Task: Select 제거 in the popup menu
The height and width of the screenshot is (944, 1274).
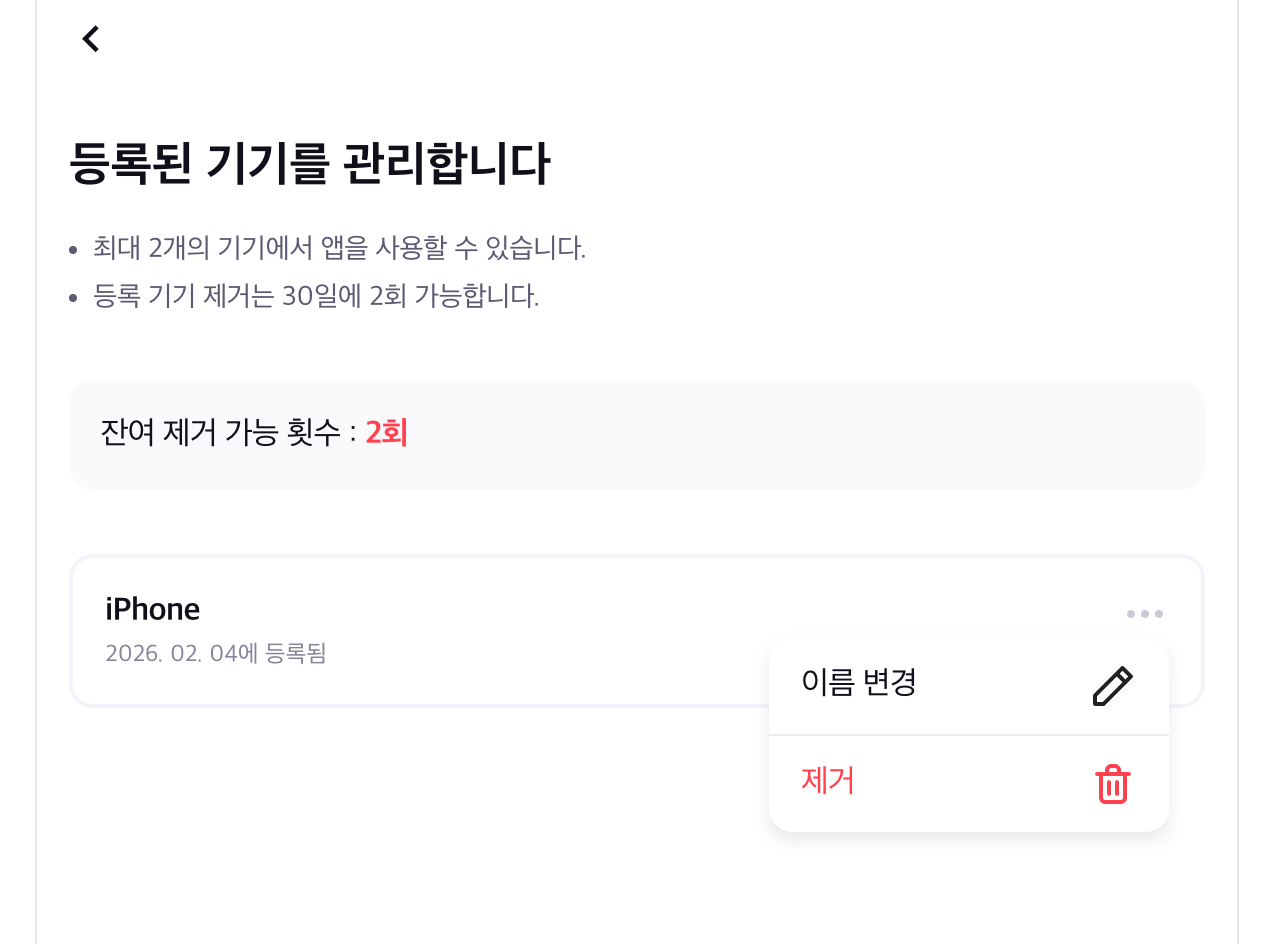Action: [x=827, y=782]
